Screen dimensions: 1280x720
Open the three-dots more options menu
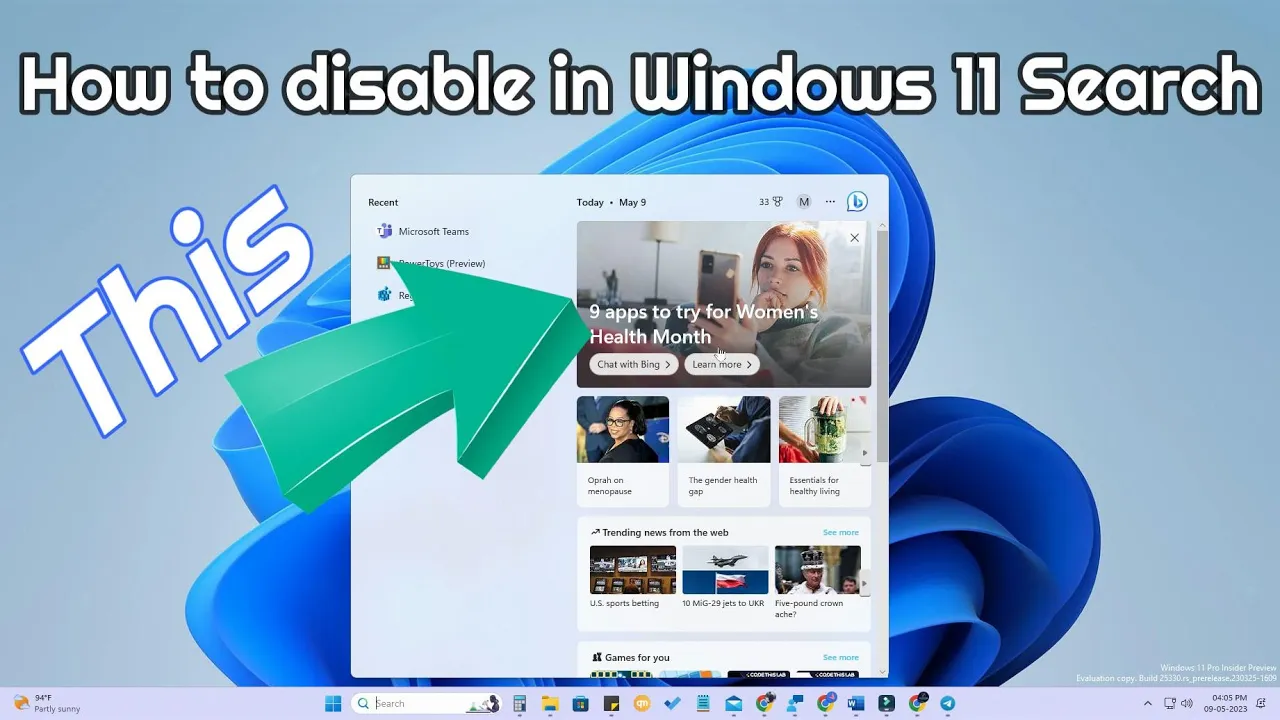pos(830,202)
